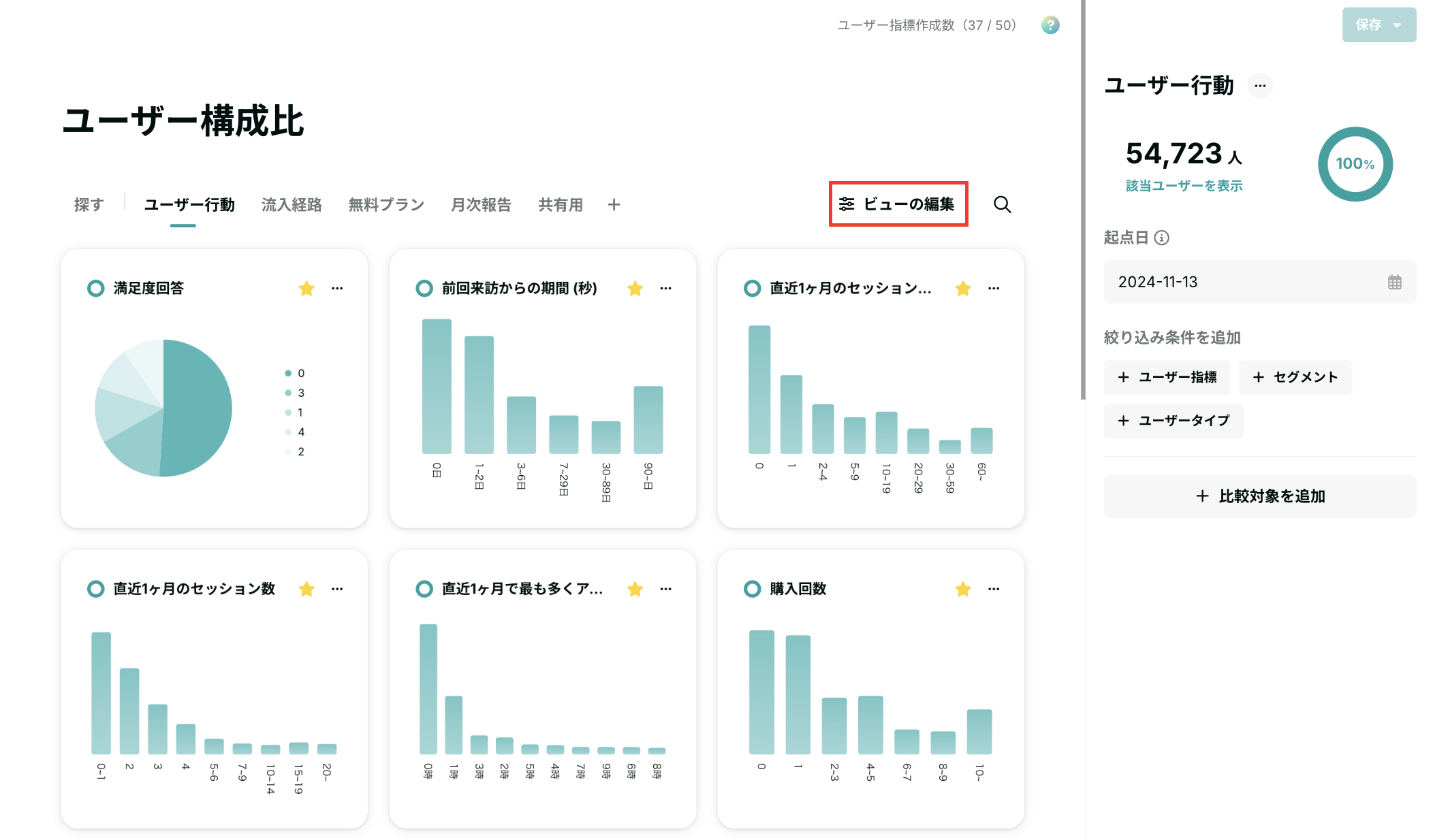Add a ユーザータイプ filter condition

pyautogui.click(x=1173, y=421)
